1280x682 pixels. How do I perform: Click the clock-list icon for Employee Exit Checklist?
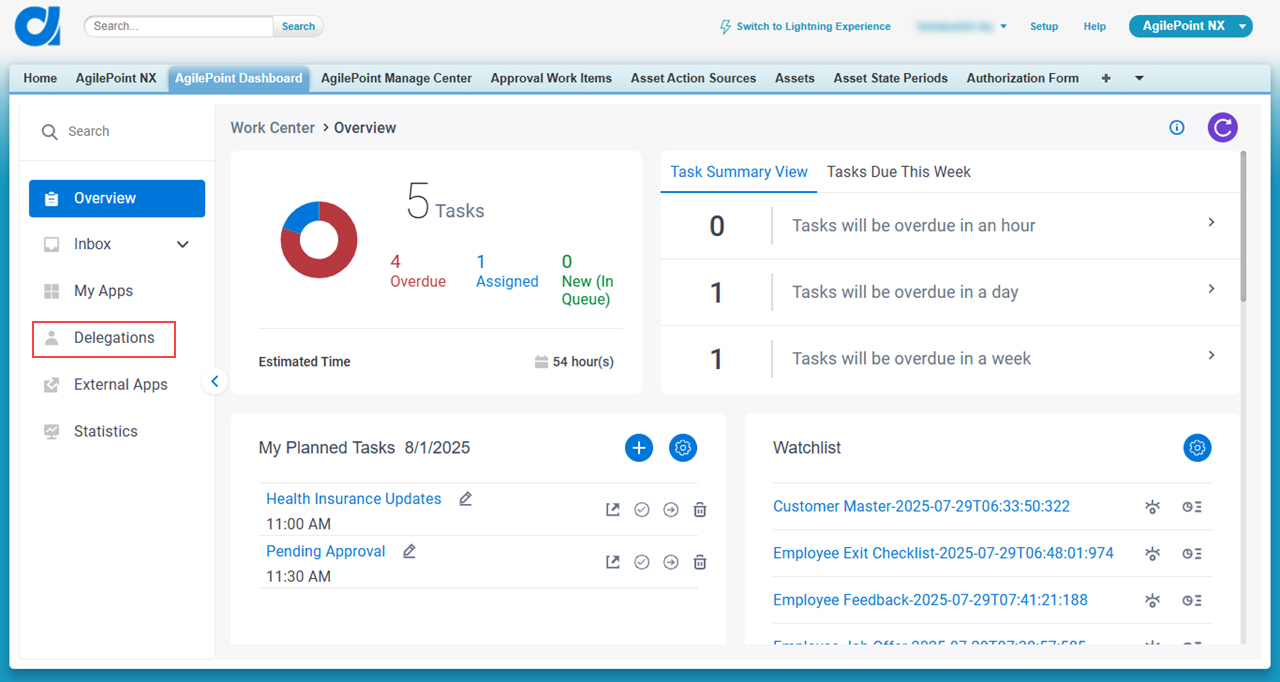point(1192,554)
